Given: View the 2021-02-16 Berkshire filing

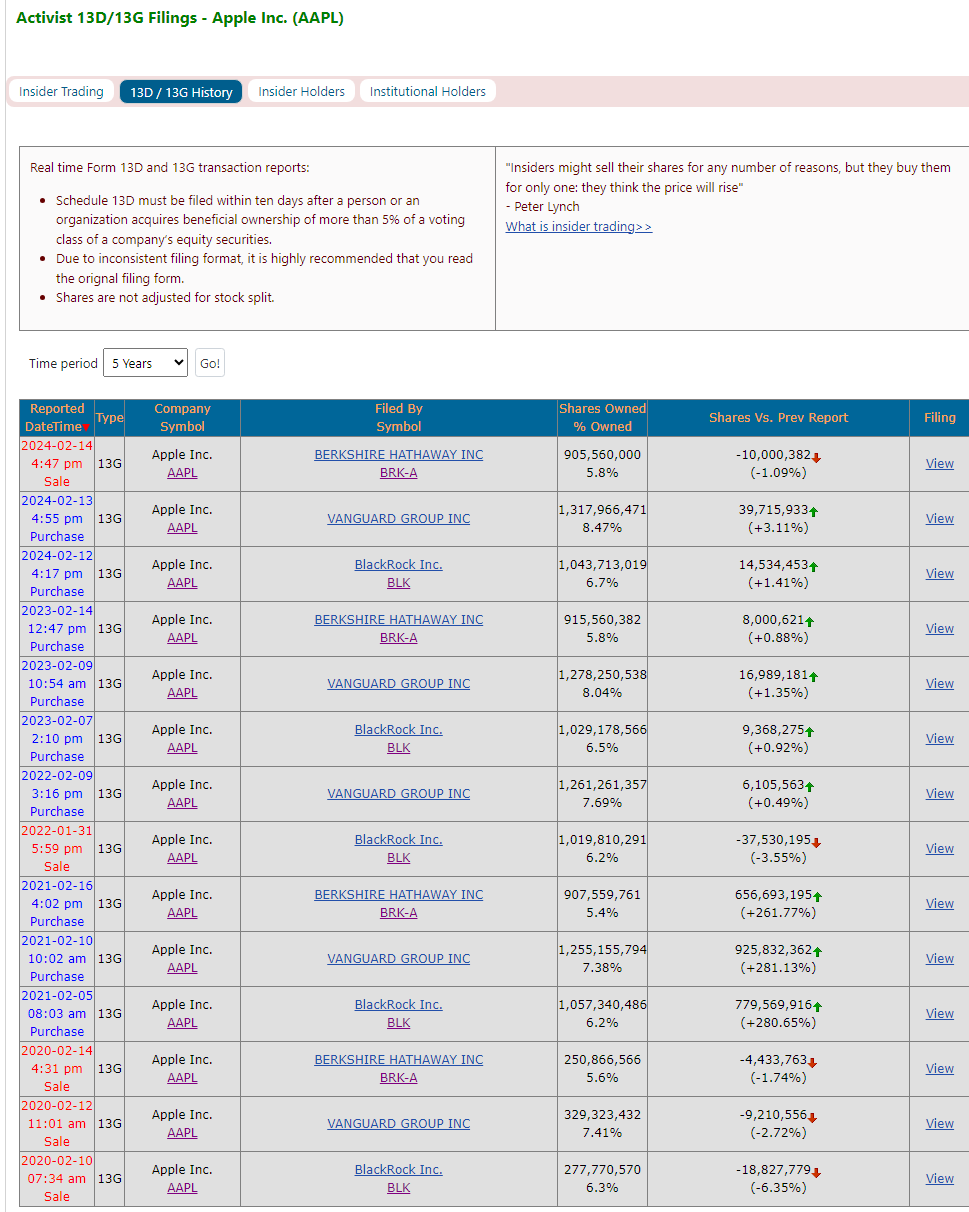Looking at the screenshot, I should pos(939,904).
